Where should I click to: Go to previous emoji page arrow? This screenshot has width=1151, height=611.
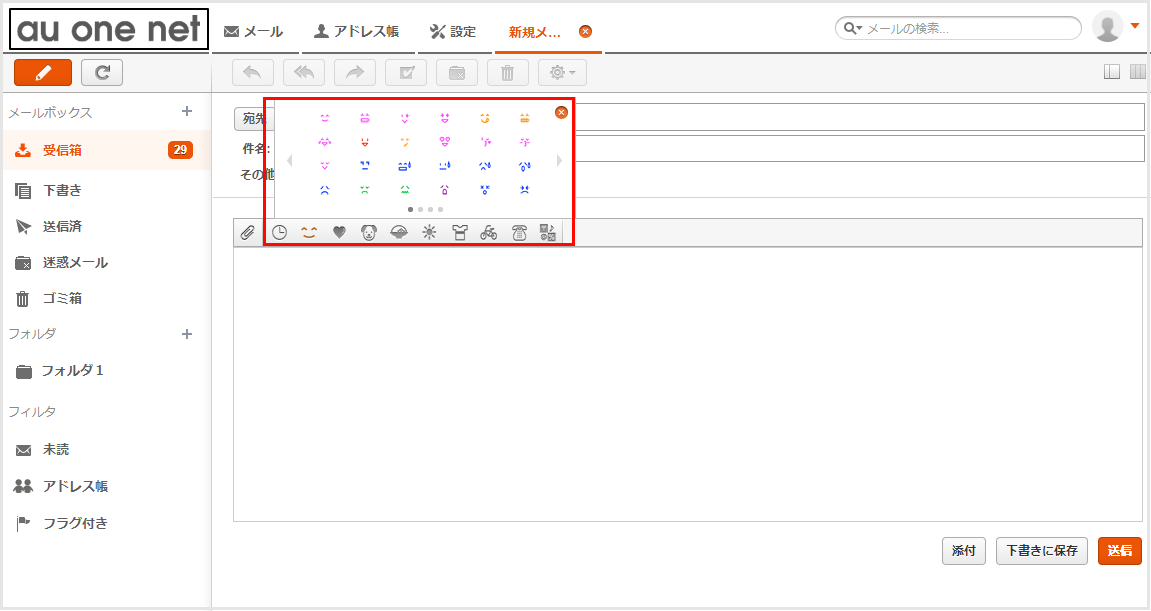289,160
